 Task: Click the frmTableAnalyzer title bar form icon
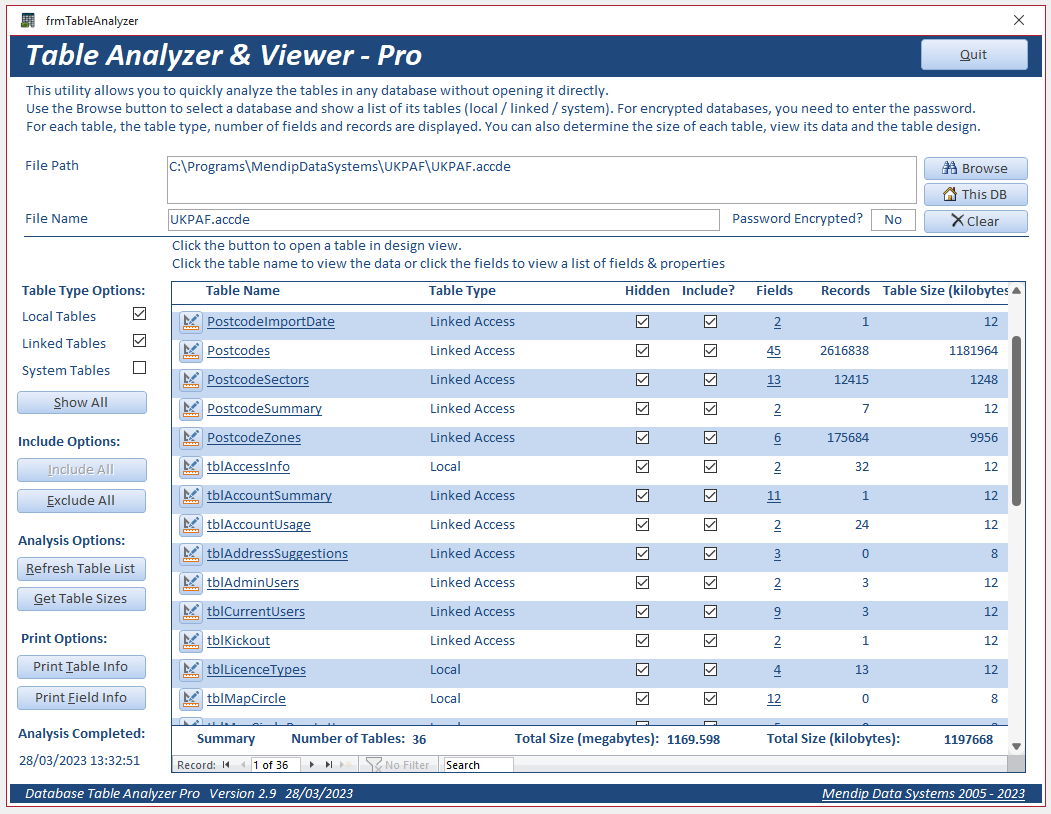pyautogui.click(x=27, y=20)
